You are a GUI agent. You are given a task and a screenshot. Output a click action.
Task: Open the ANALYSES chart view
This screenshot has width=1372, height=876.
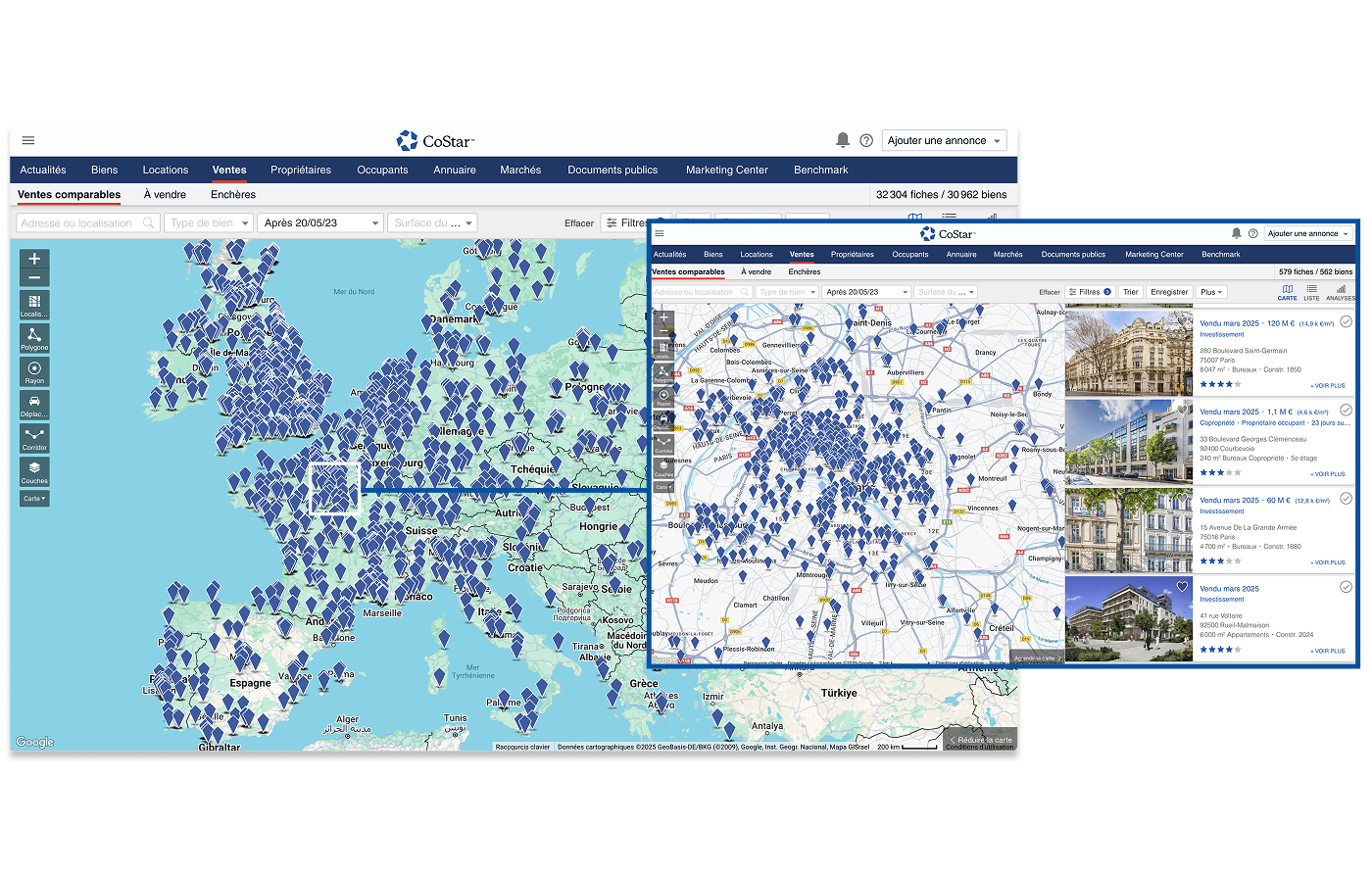[1340, 292]
